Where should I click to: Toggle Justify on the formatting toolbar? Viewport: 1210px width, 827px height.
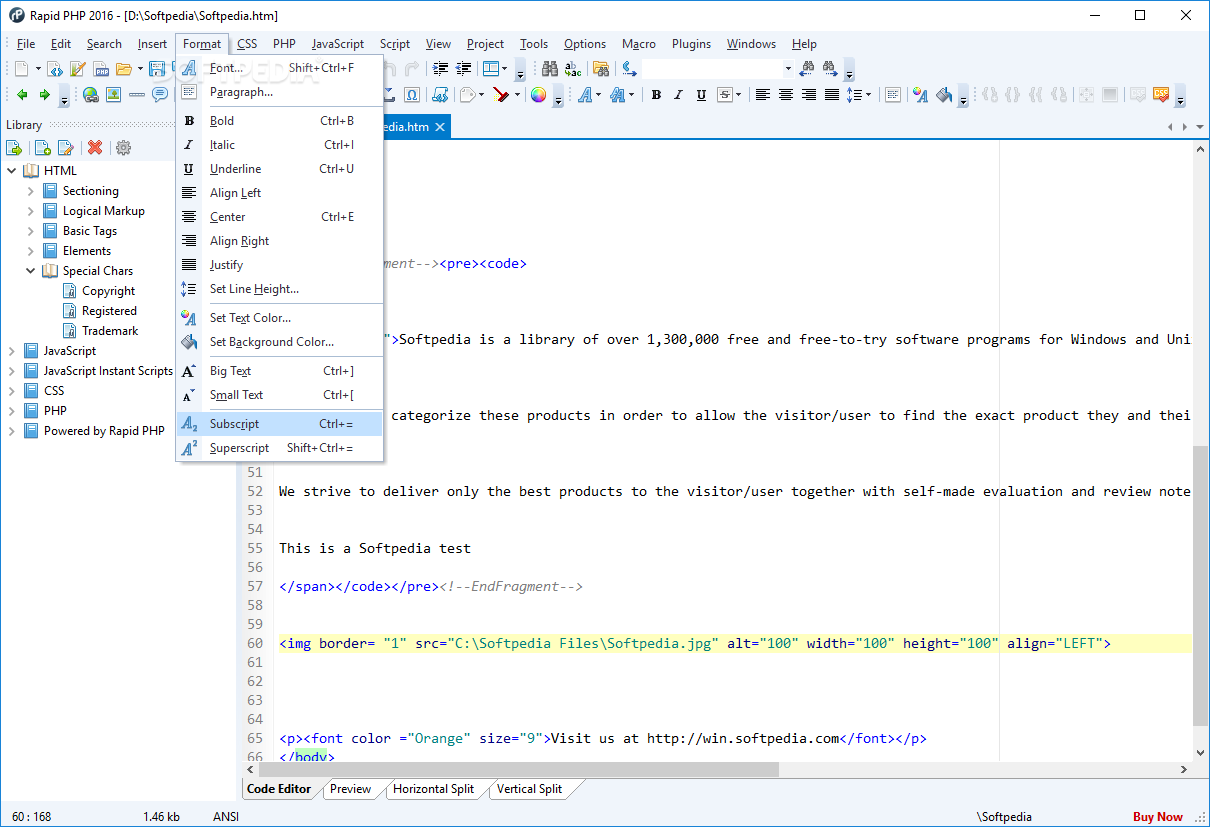click(x=831, y=95)
